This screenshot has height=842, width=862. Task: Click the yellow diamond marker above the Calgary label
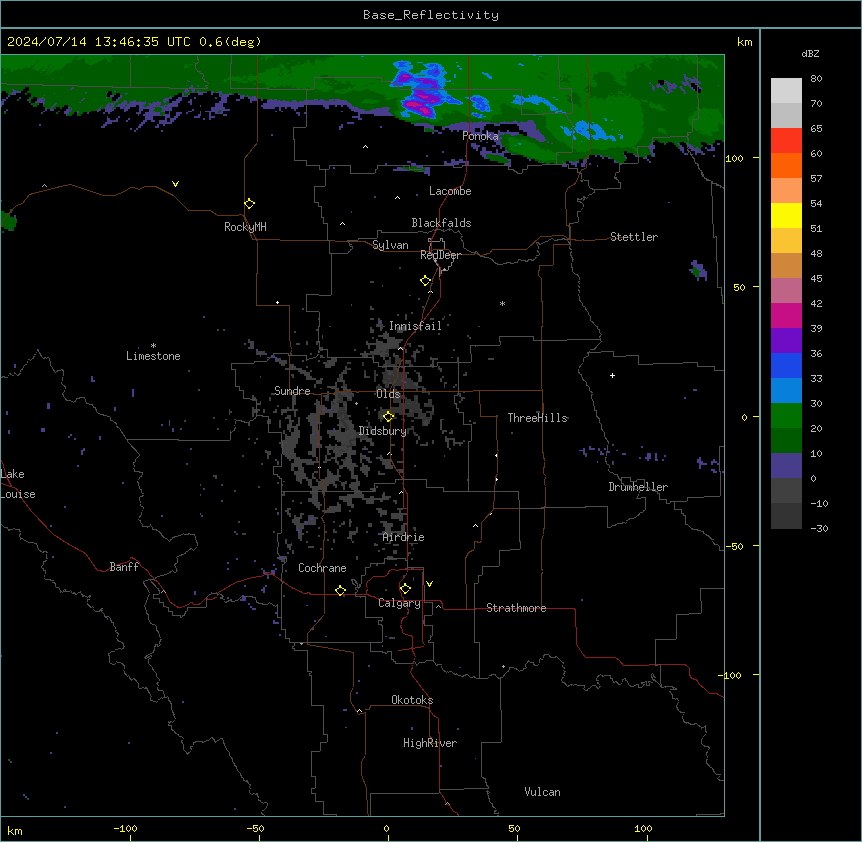coord(405,589)
